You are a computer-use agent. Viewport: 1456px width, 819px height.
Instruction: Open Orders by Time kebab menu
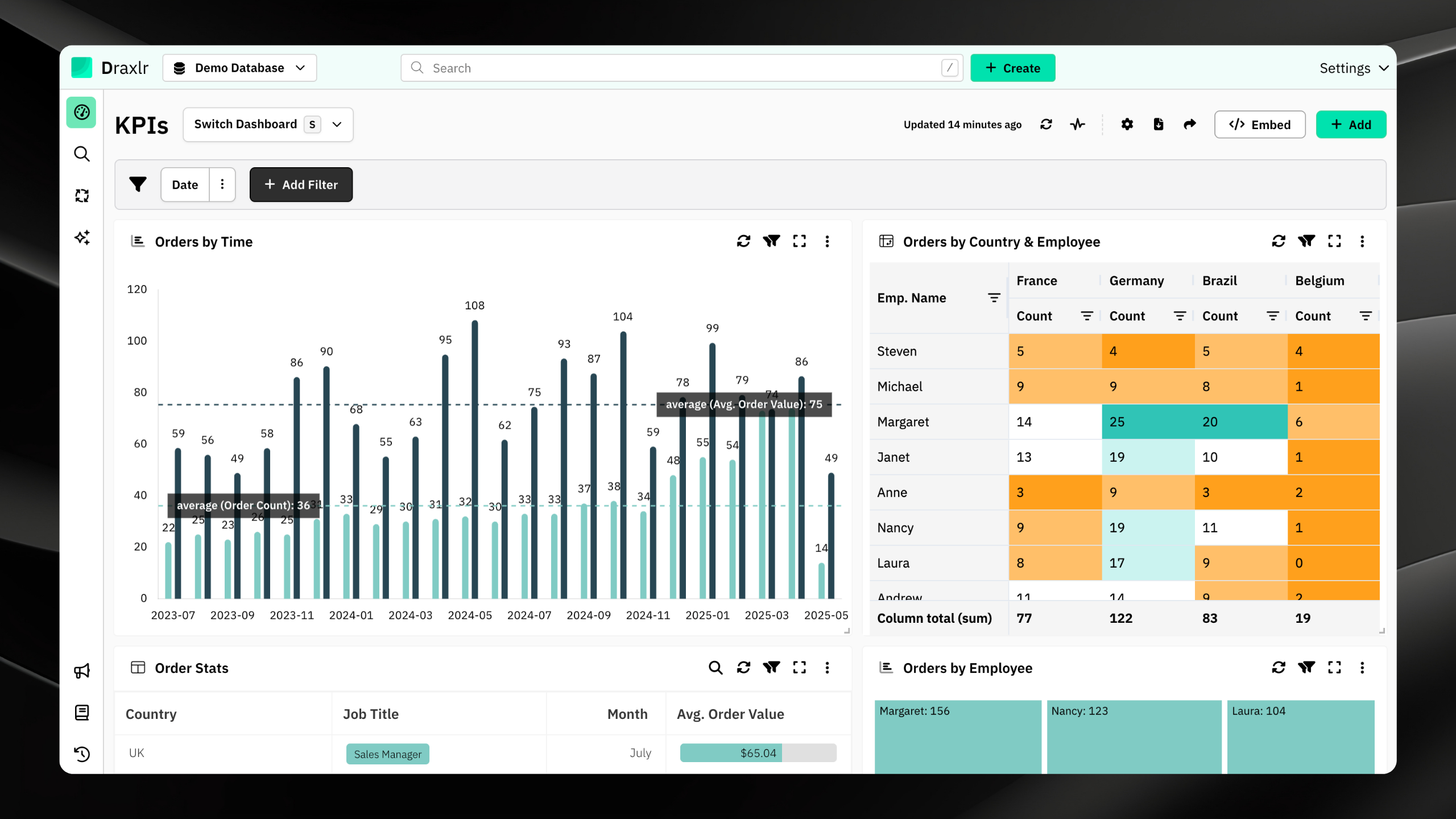pyautogui.click(x=827, y=241)
